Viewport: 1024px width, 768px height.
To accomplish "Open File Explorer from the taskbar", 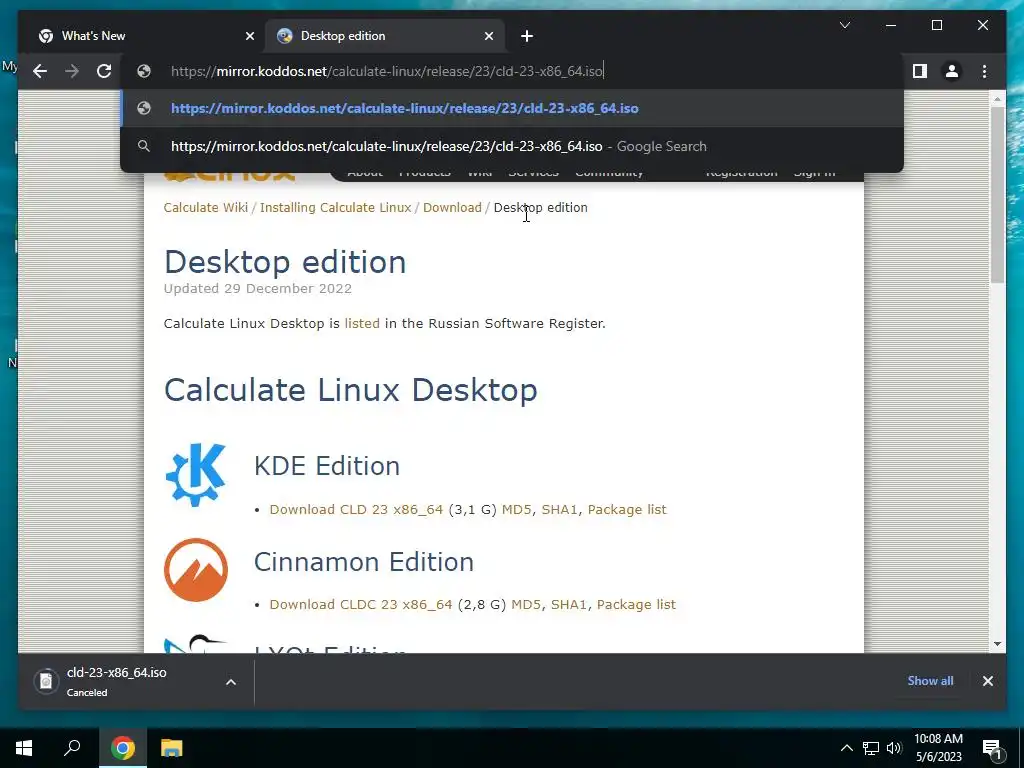I will (x=172, y=748).
